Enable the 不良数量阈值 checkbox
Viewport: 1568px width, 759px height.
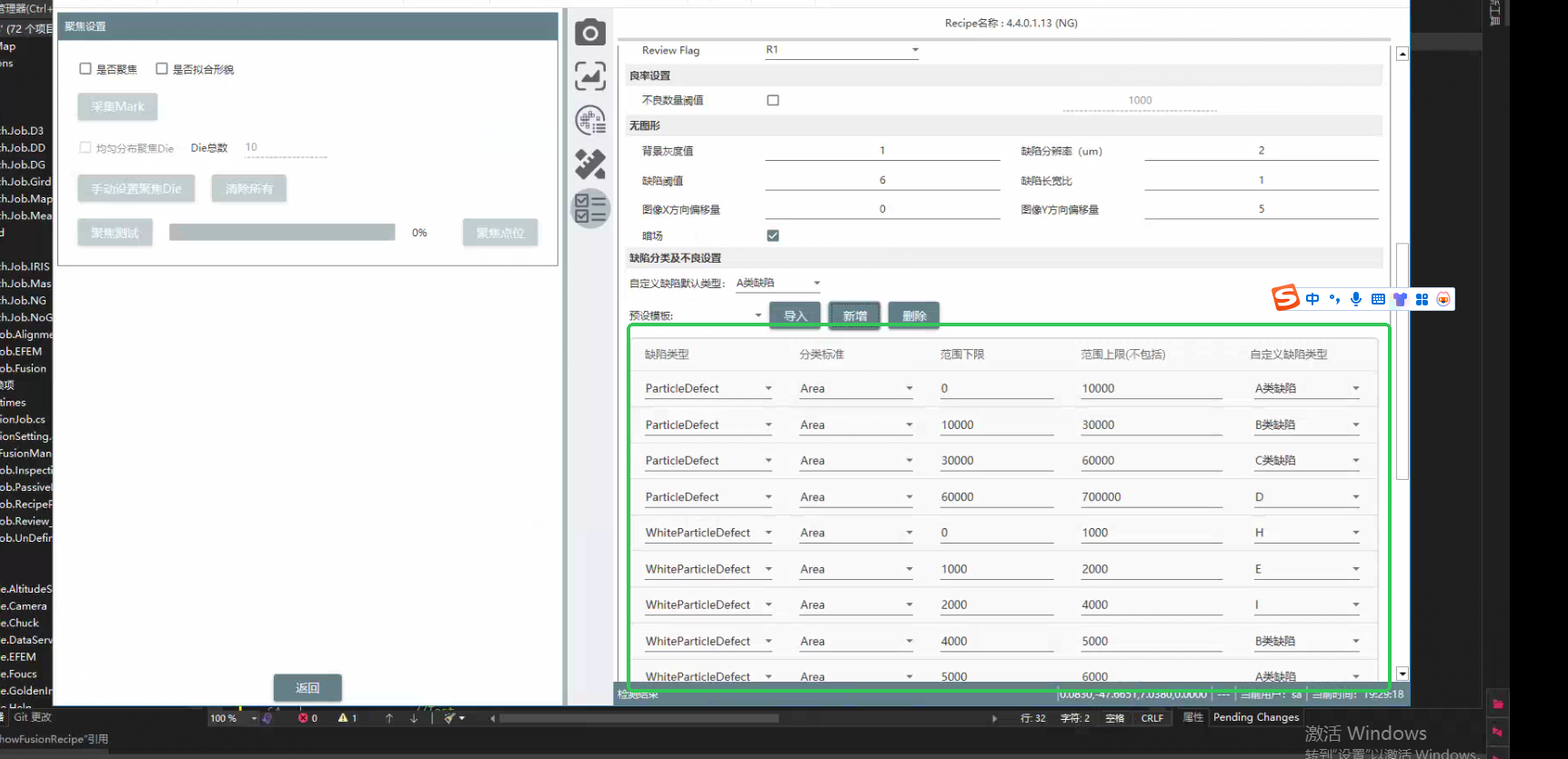(x=773, y=101)
